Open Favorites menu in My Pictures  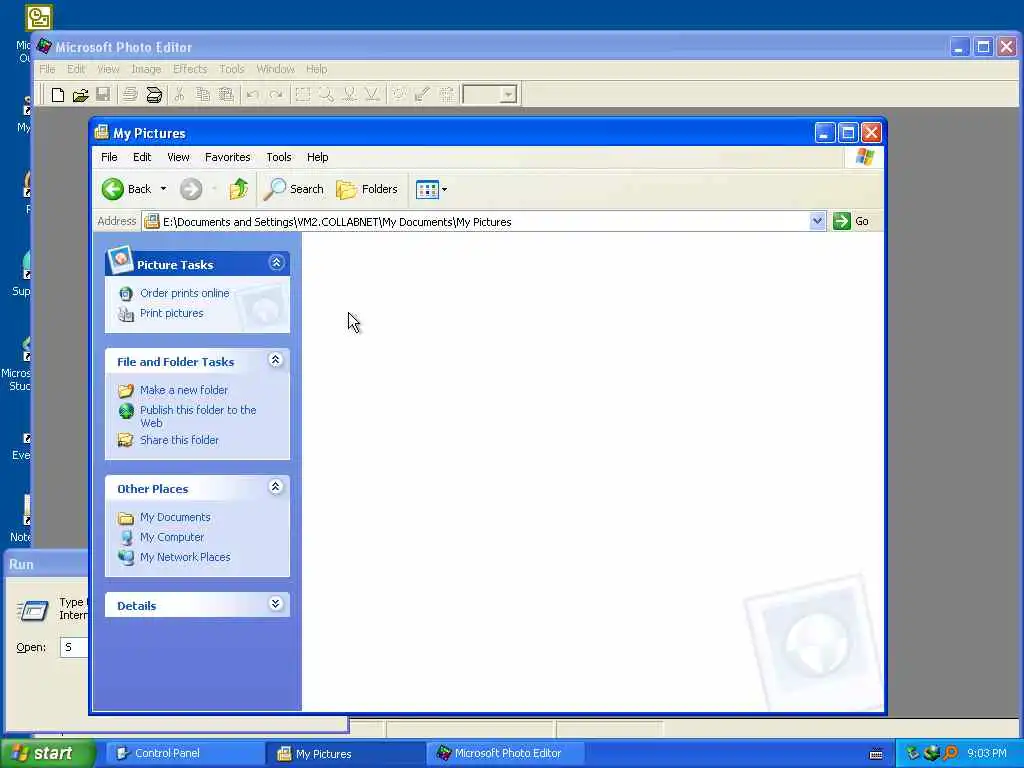pos(227,157)
